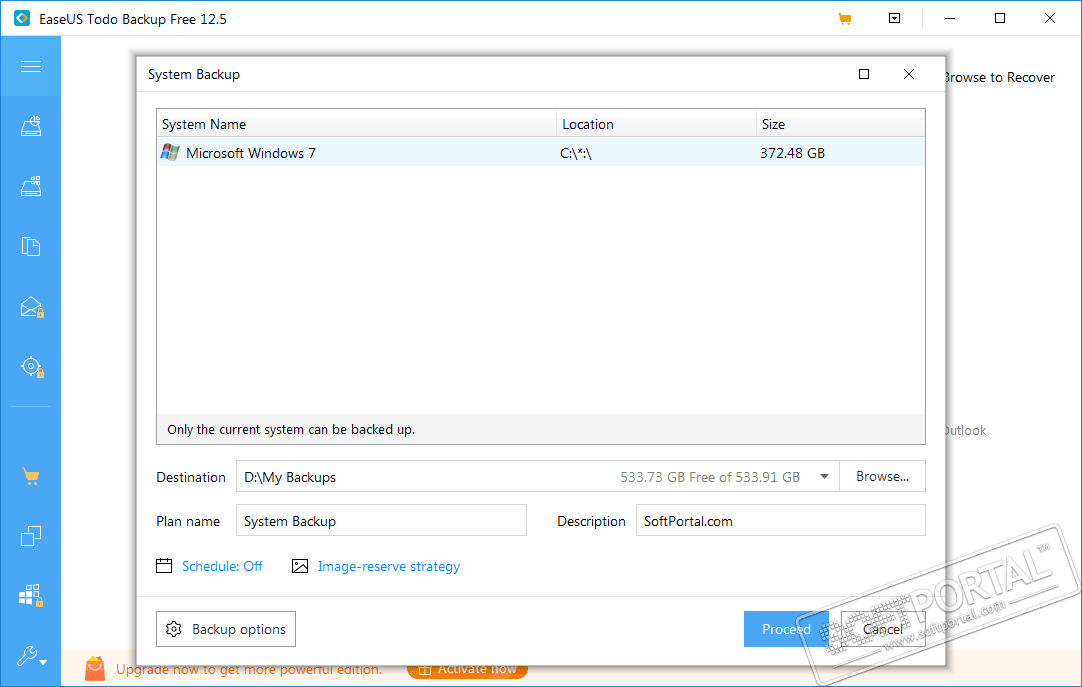The height and width of the screenshot is (687, 1082).
Task: Click the Cancel button
Action: point(883,629)
